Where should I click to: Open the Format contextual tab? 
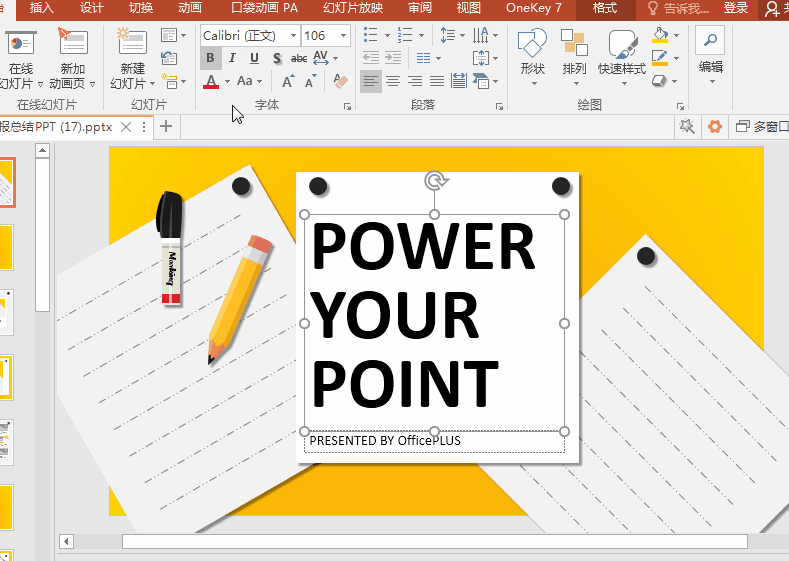pos(604,8)
